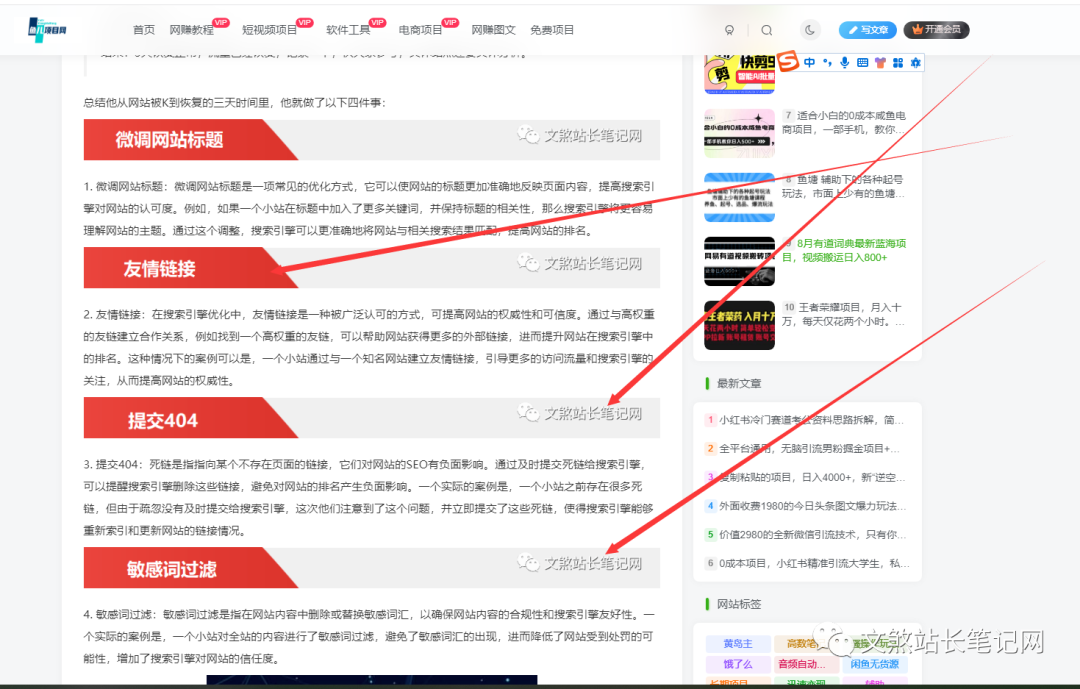Screen dimensions: 1080x689
Task: Open the IME settings icon
Action: [916, 63]
